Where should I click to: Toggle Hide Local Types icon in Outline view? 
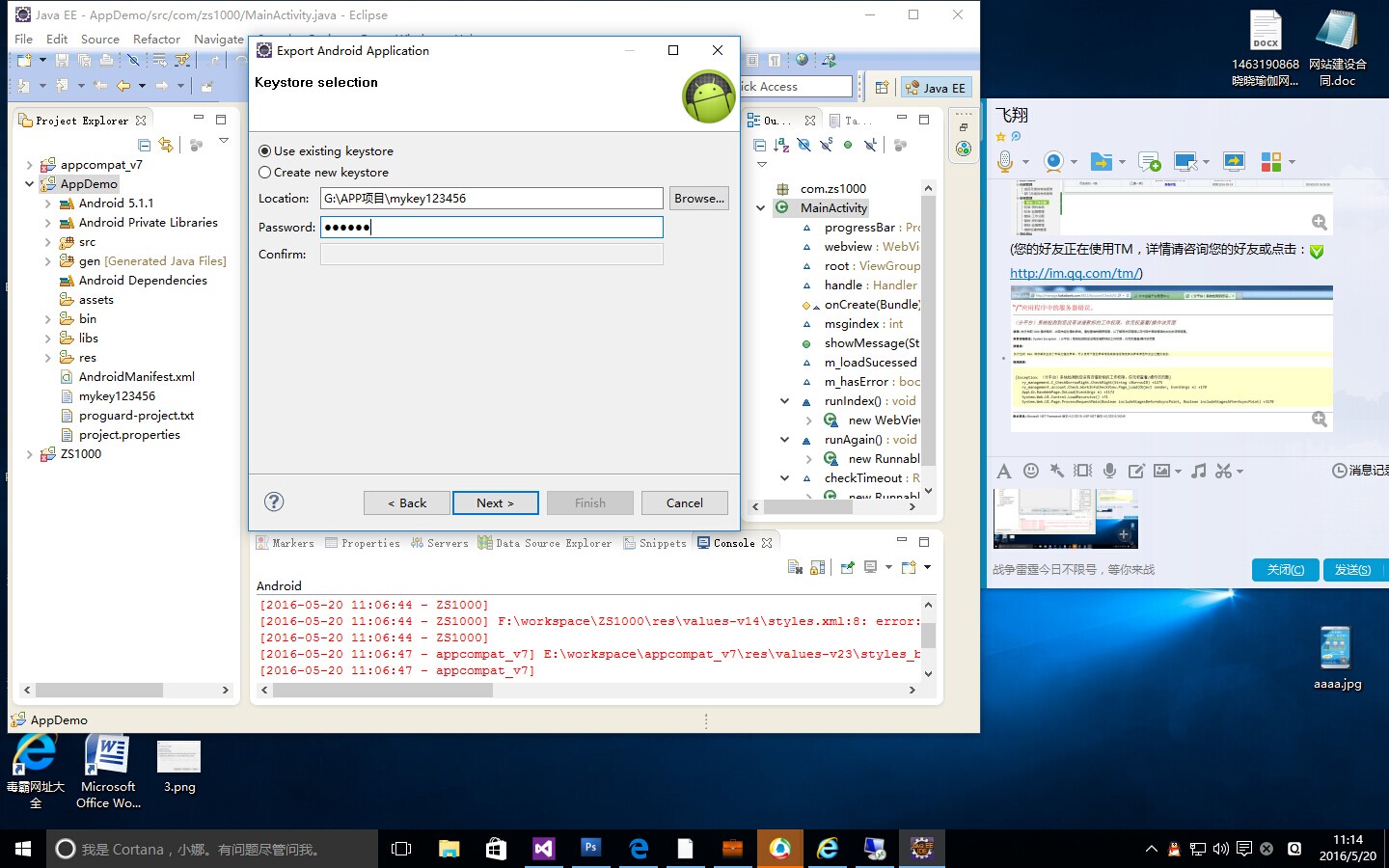[871, 145]
